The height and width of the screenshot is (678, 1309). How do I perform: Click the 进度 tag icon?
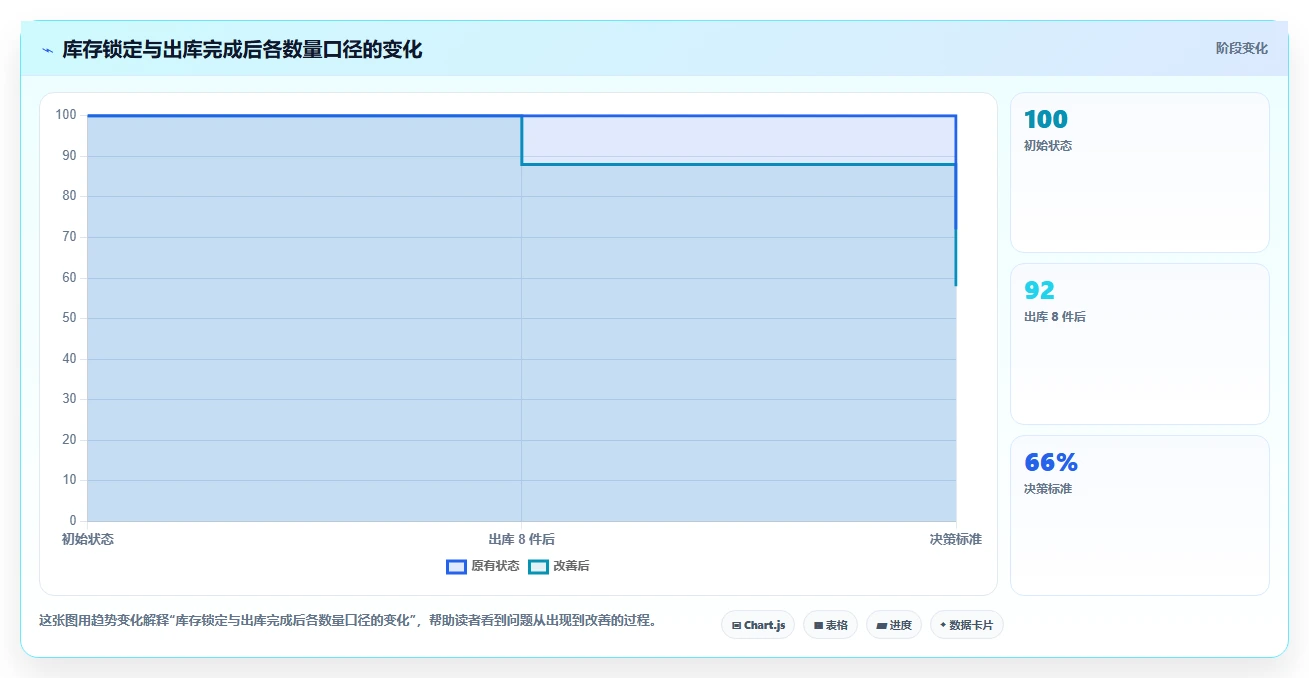pyautogui.click(x=881, y=625)
